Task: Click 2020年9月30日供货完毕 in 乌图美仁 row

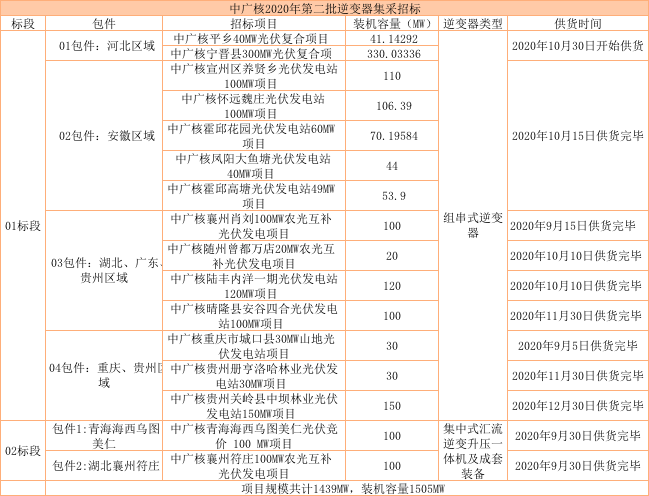Action: coord(578,436)
